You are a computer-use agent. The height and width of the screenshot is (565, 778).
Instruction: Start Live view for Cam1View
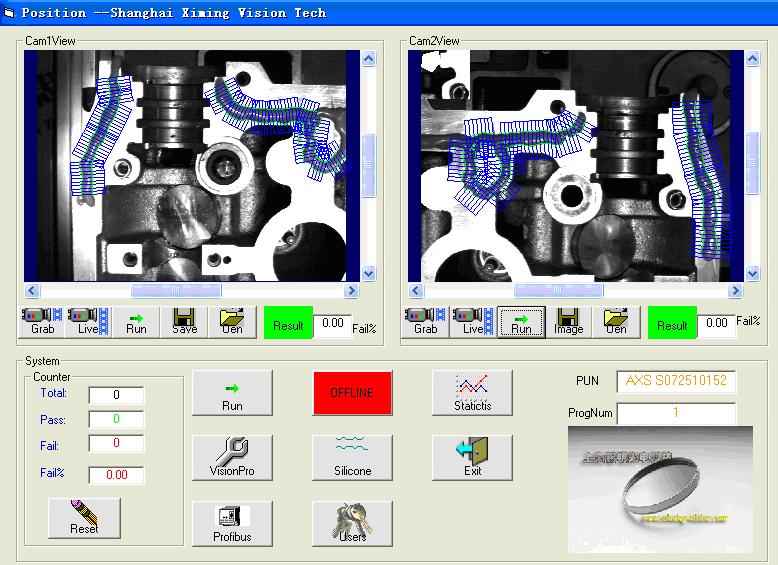pos(89,322)
